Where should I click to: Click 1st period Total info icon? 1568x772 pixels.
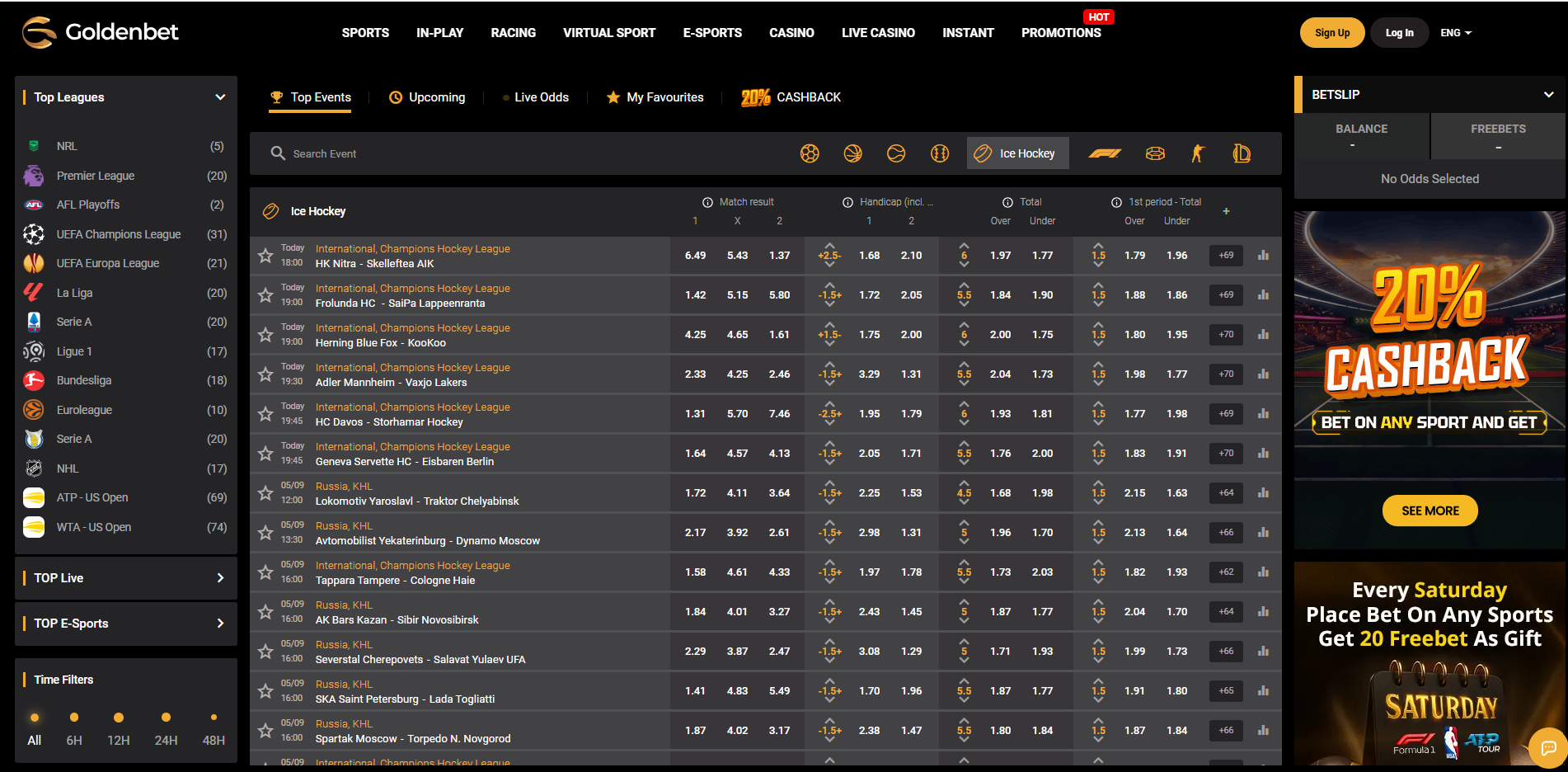point(1116,202)
